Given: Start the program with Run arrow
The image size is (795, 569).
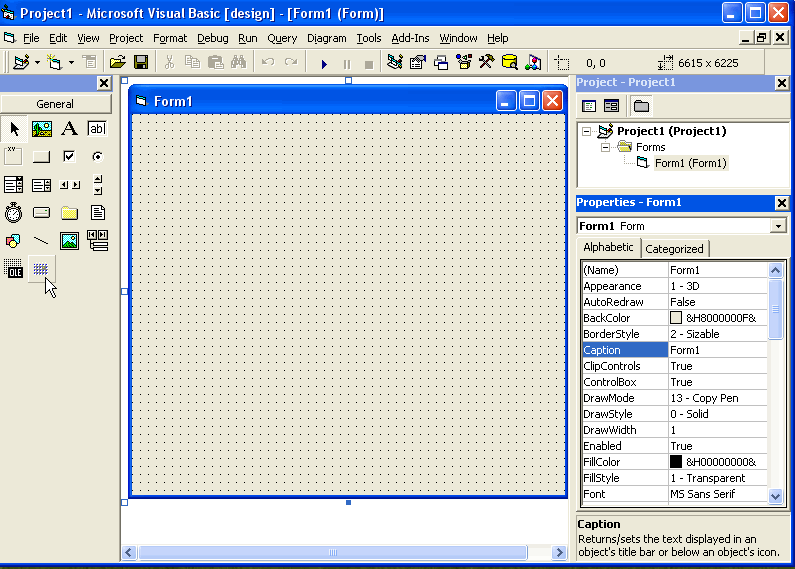Looking at the screenshot, I should [x=324, y=63].
